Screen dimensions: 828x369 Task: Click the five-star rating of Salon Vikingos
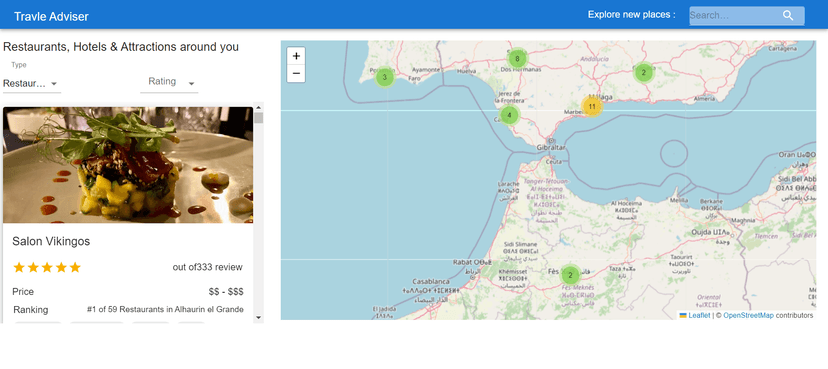click(47, 267)
